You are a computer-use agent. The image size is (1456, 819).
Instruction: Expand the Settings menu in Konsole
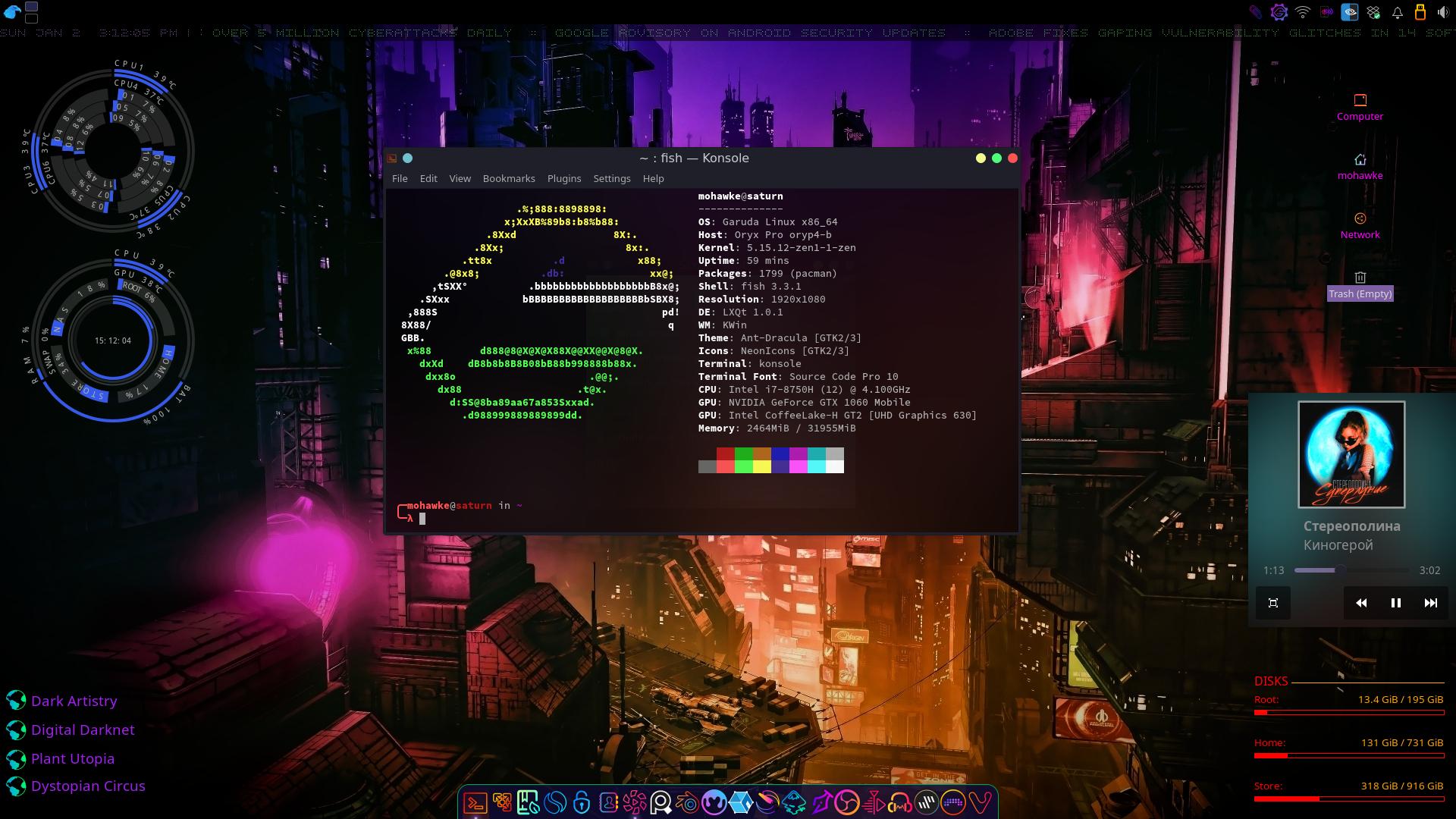tap(611, 178)
